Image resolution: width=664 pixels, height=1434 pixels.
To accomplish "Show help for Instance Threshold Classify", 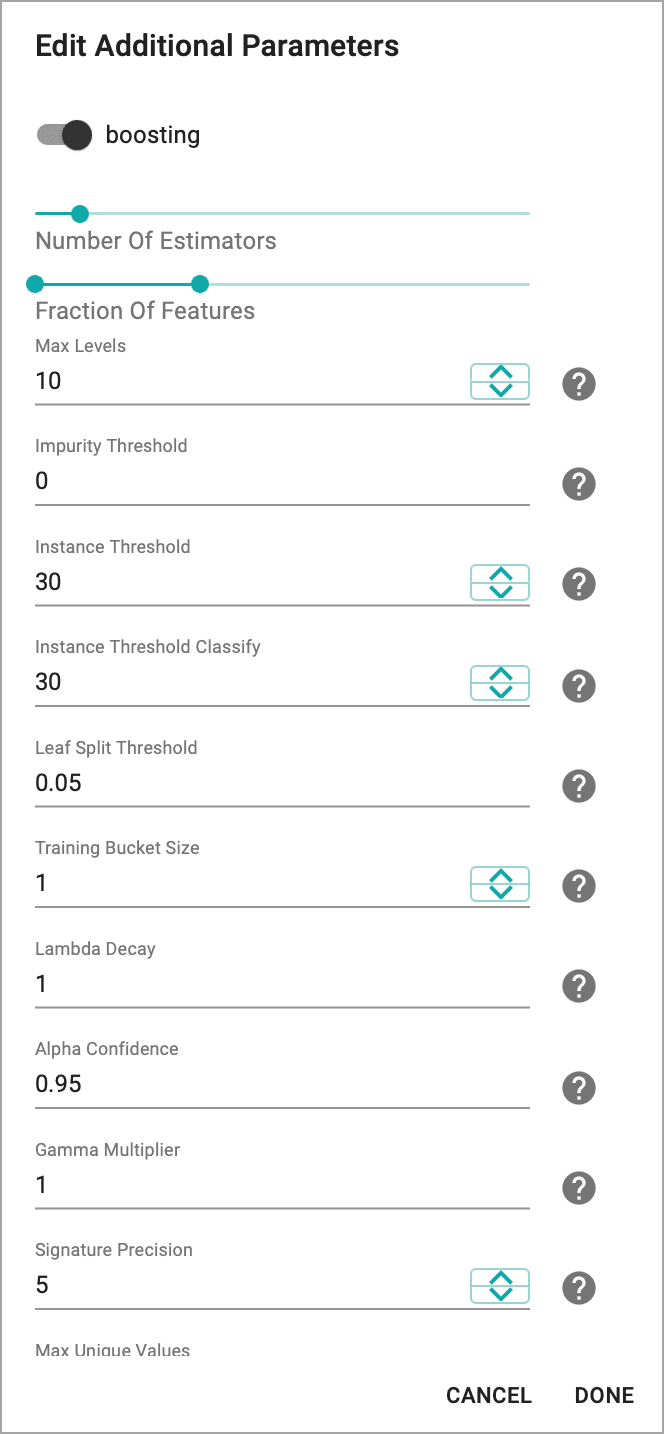I will [x=579, y=685].
